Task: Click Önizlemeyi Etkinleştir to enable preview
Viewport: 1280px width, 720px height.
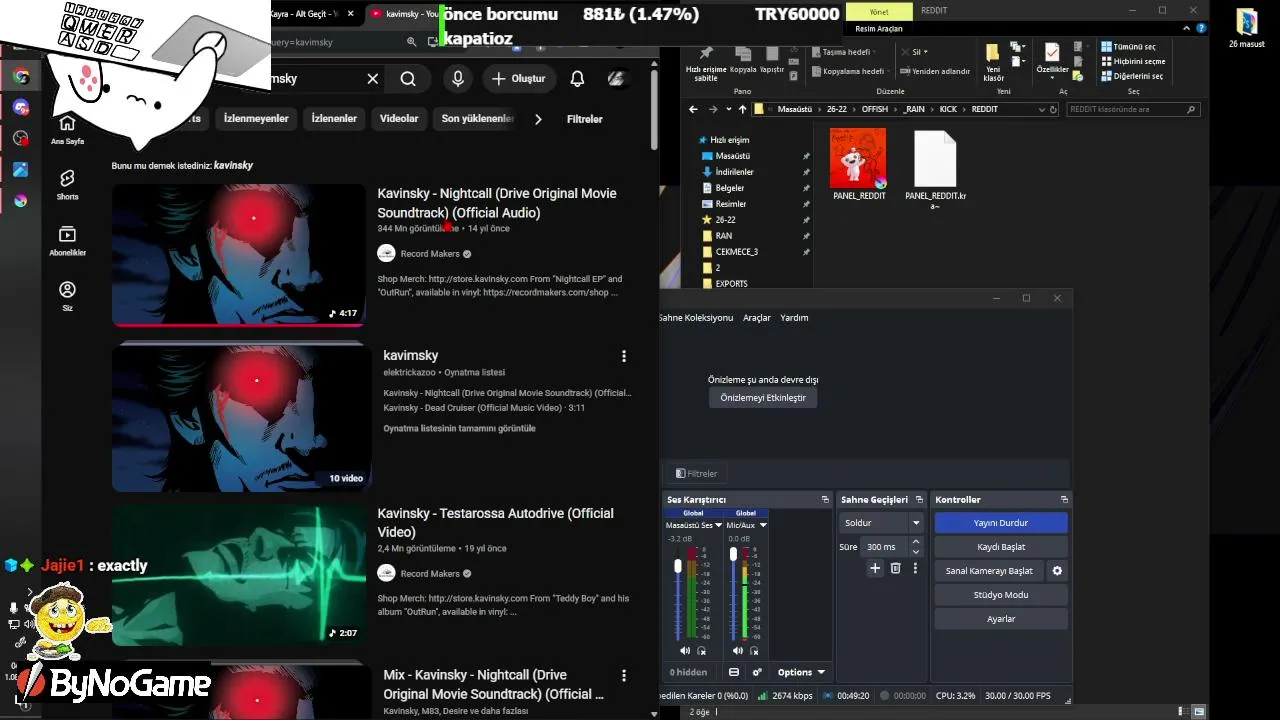Action: click(763, 398)
